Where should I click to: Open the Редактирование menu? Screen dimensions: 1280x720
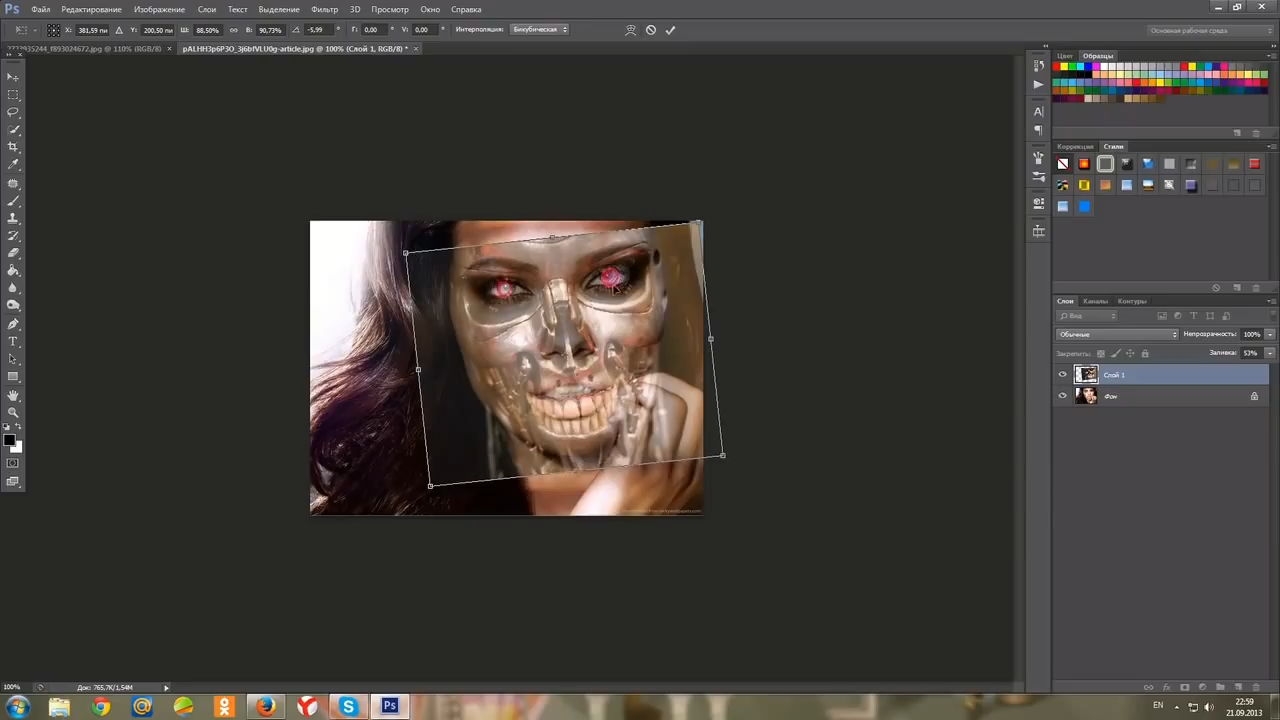tap(91, 9)
